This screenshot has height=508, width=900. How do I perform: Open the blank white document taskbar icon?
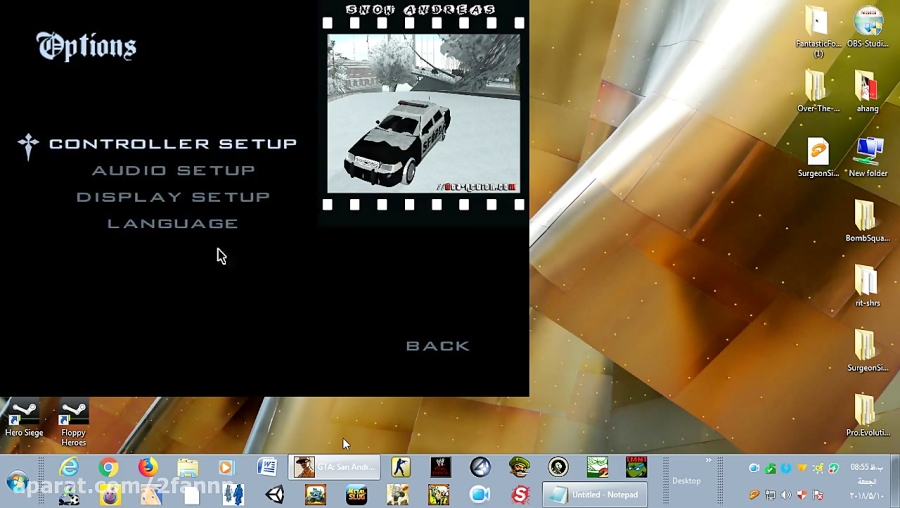(x=192, y=495)
